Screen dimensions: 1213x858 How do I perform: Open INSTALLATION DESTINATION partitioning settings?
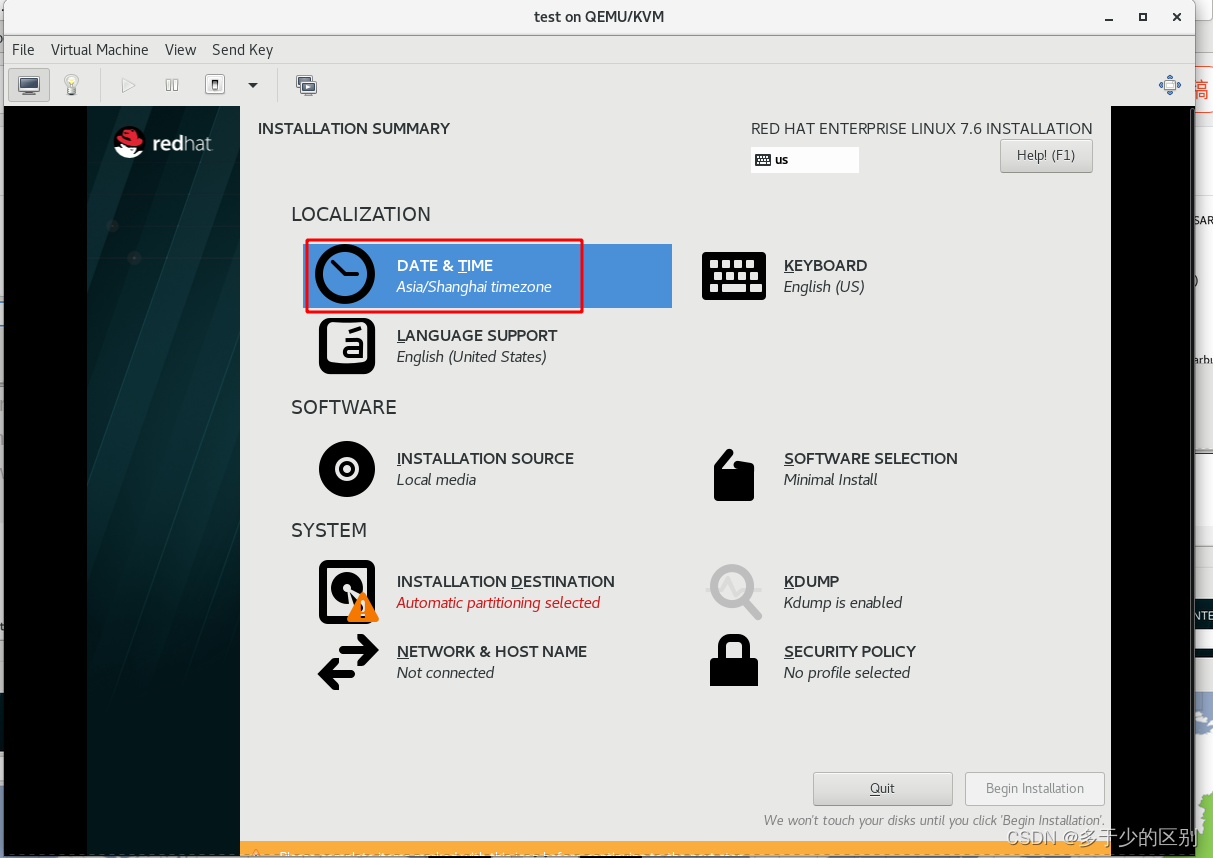click(505, 592)
